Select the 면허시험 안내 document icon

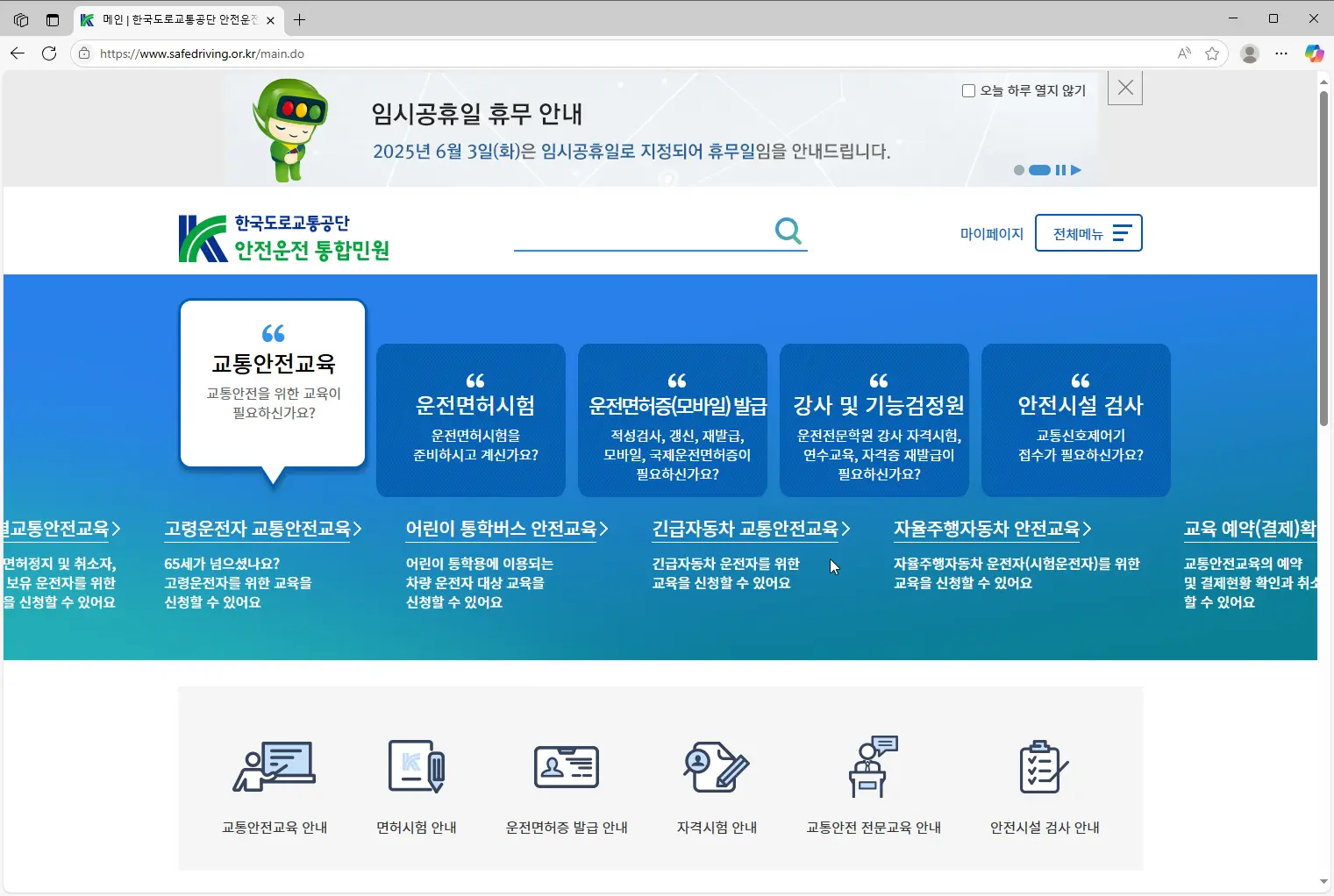tap(415, 767)
